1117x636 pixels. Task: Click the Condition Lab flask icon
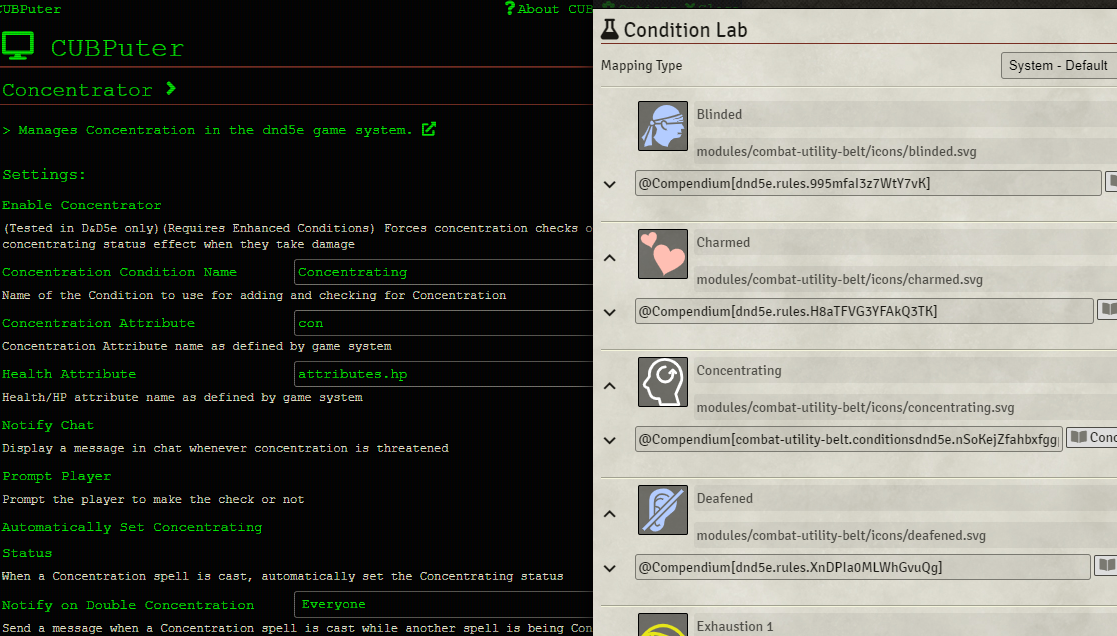click(610, 29)
